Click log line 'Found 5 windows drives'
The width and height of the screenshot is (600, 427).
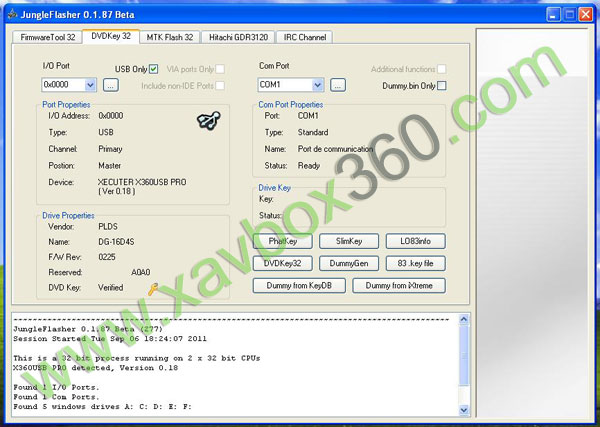tap(103, 407)
